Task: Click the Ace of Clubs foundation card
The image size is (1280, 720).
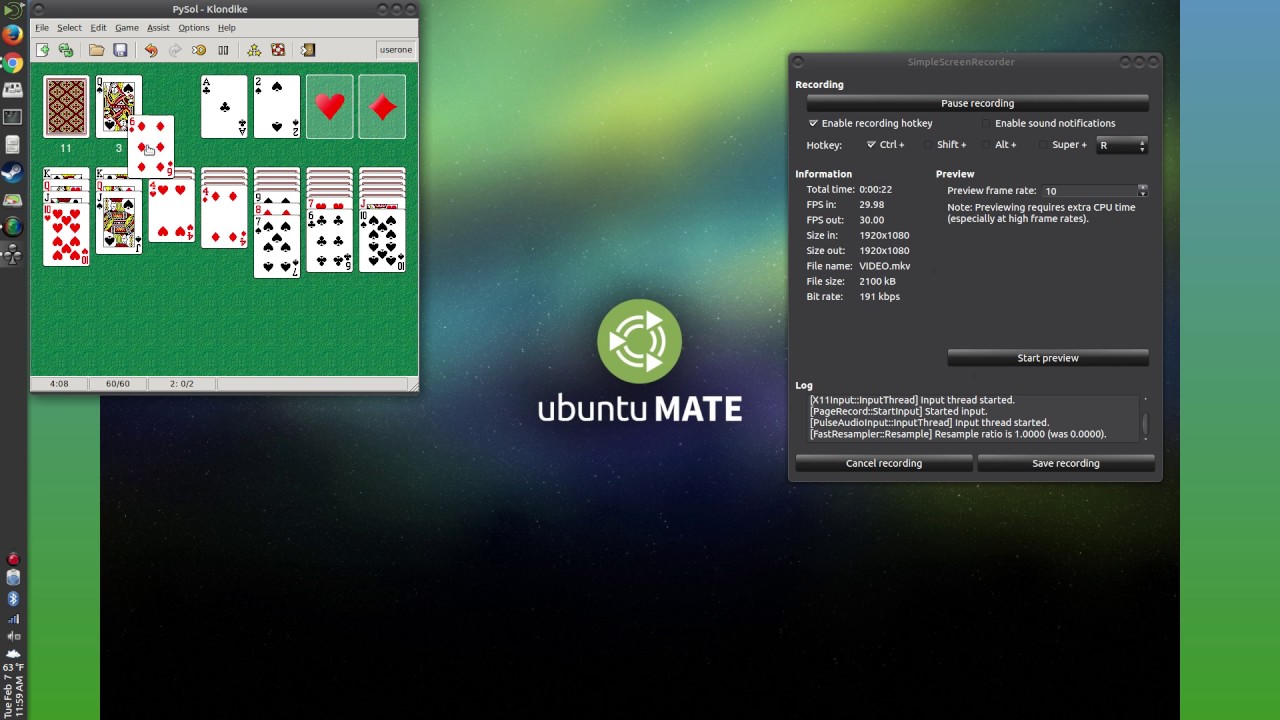Action: (224, 106)
